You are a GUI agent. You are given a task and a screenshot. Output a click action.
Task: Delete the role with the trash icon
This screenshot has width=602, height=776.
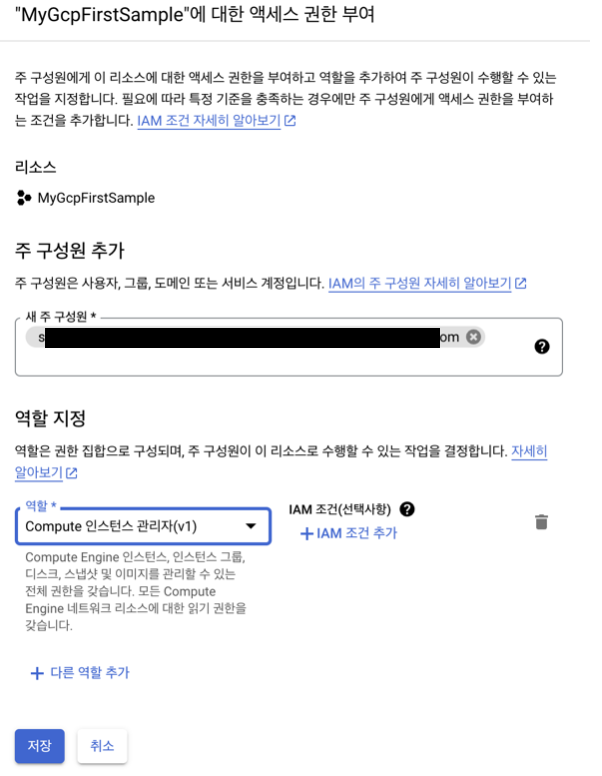541,522
